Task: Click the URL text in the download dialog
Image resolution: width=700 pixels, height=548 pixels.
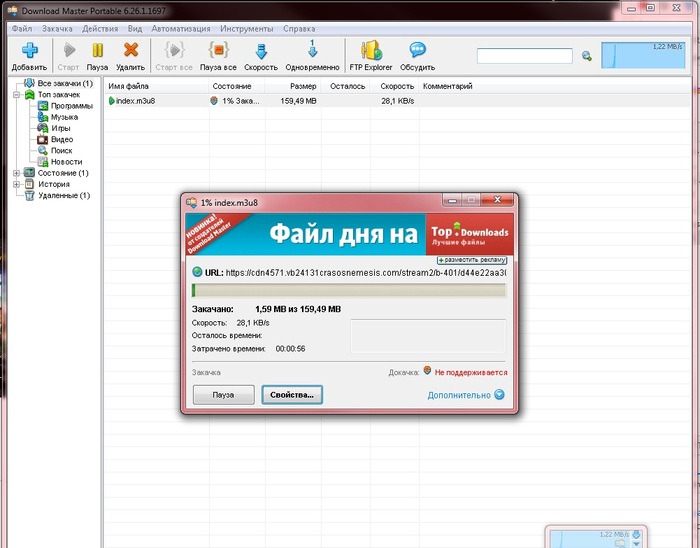Action: [x=366, y=273]
